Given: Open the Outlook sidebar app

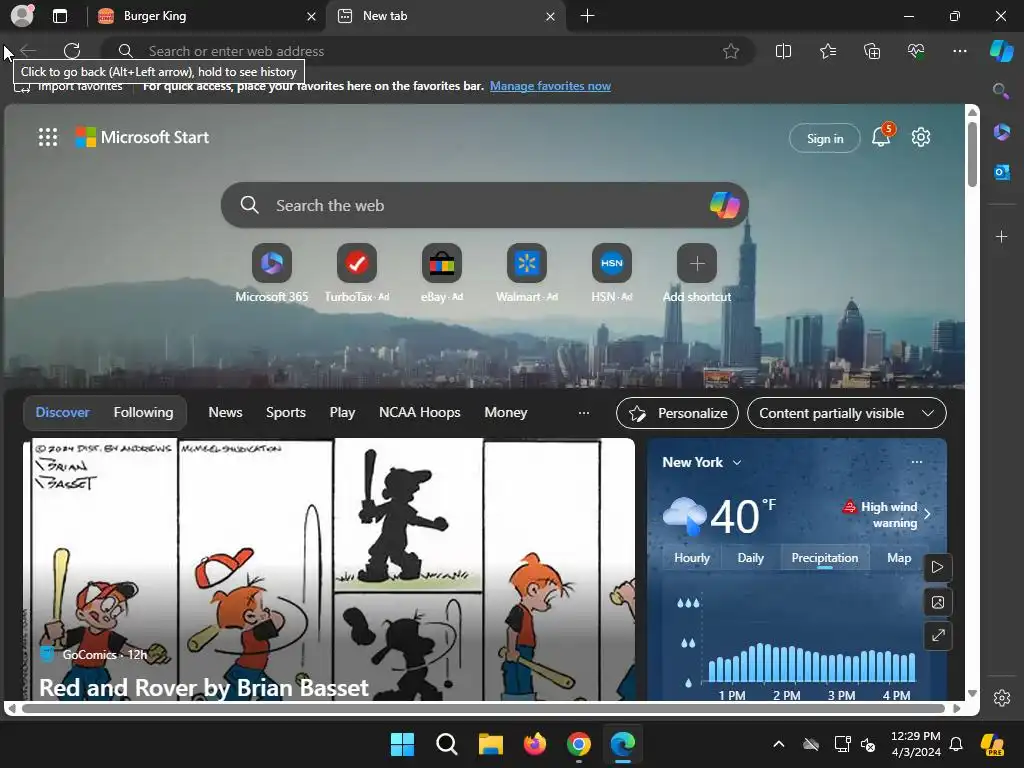Looking at the screenshot, I should pos(1001,172).
